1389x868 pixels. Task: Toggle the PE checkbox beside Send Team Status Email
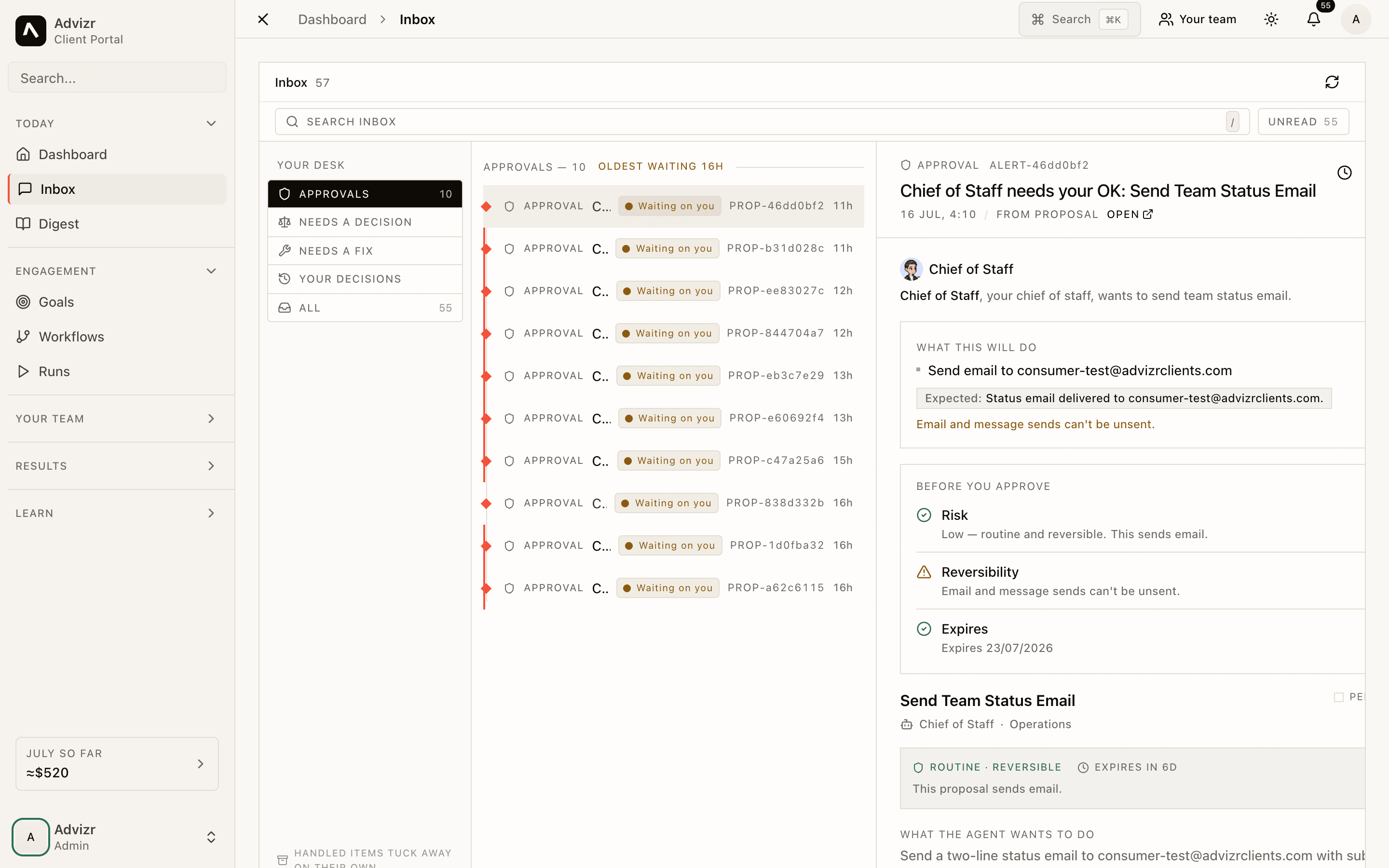1338,697
